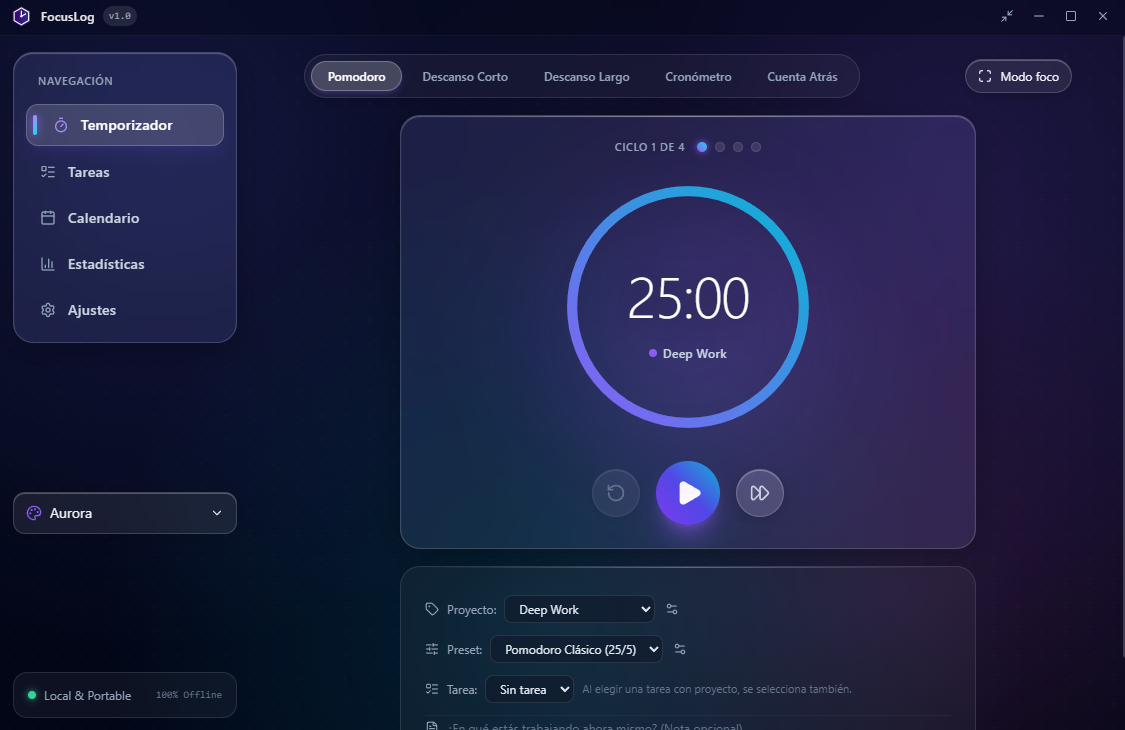The image size is (1125, 730).
Task: Click the vertical scrollbar on the right
Action: click(1121, 346)
